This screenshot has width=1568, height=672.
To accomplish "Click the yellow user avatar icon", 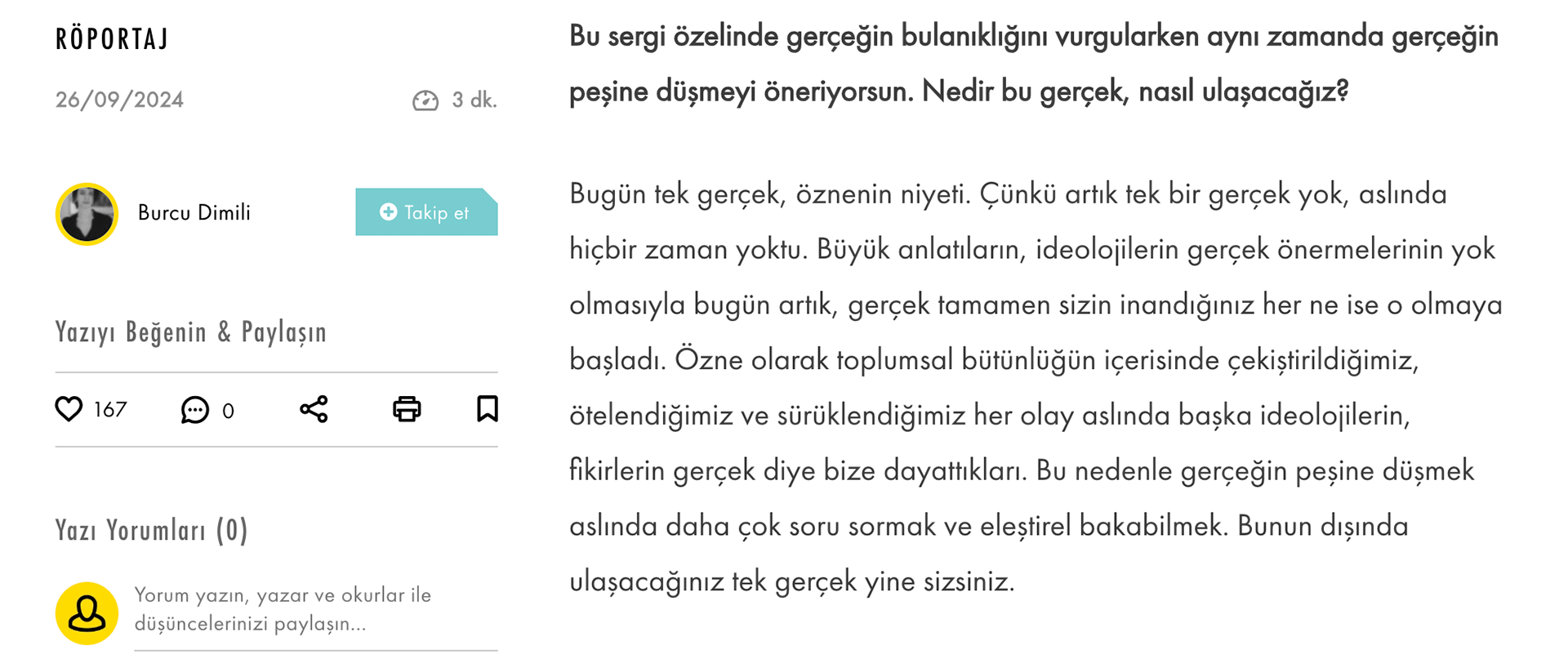I will pyautogui.click(x=87, y=613).
